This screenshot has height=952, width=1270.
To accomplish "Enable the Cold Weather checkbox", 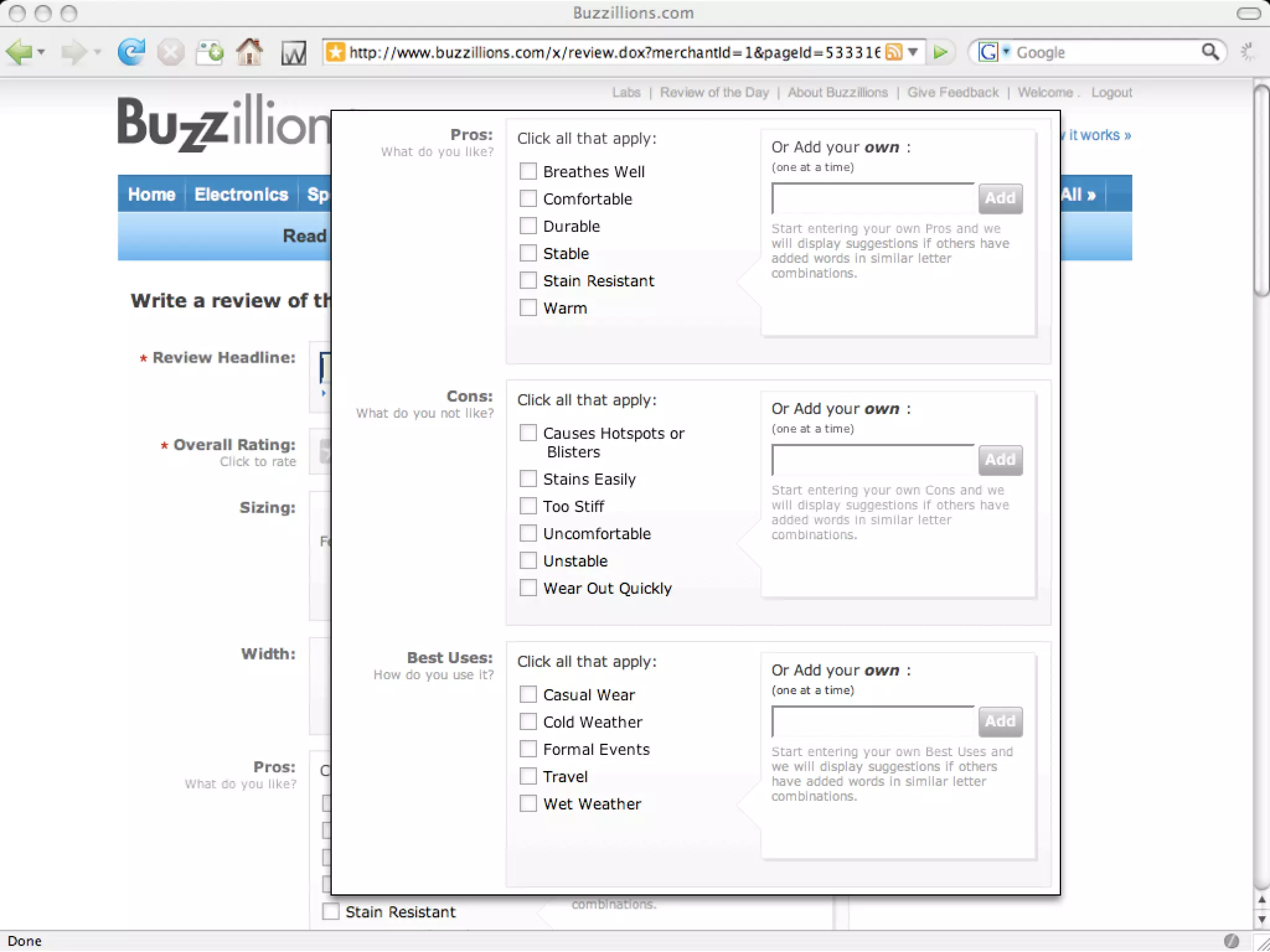I will click(x=528, y=721).
